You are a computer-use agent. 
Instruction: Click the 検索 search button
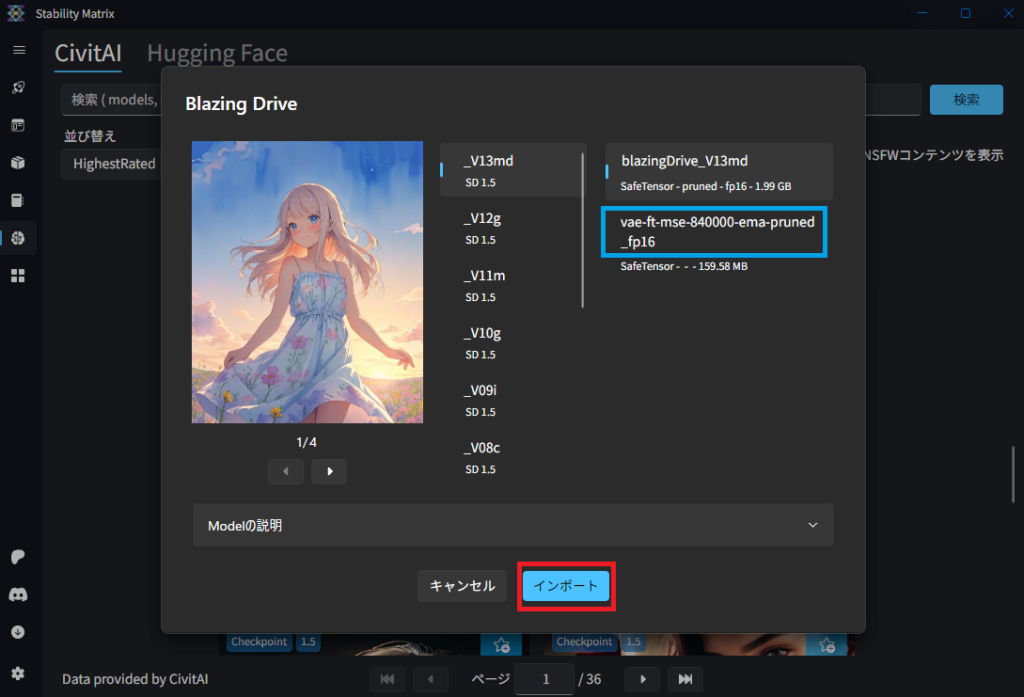coord(967,99)
